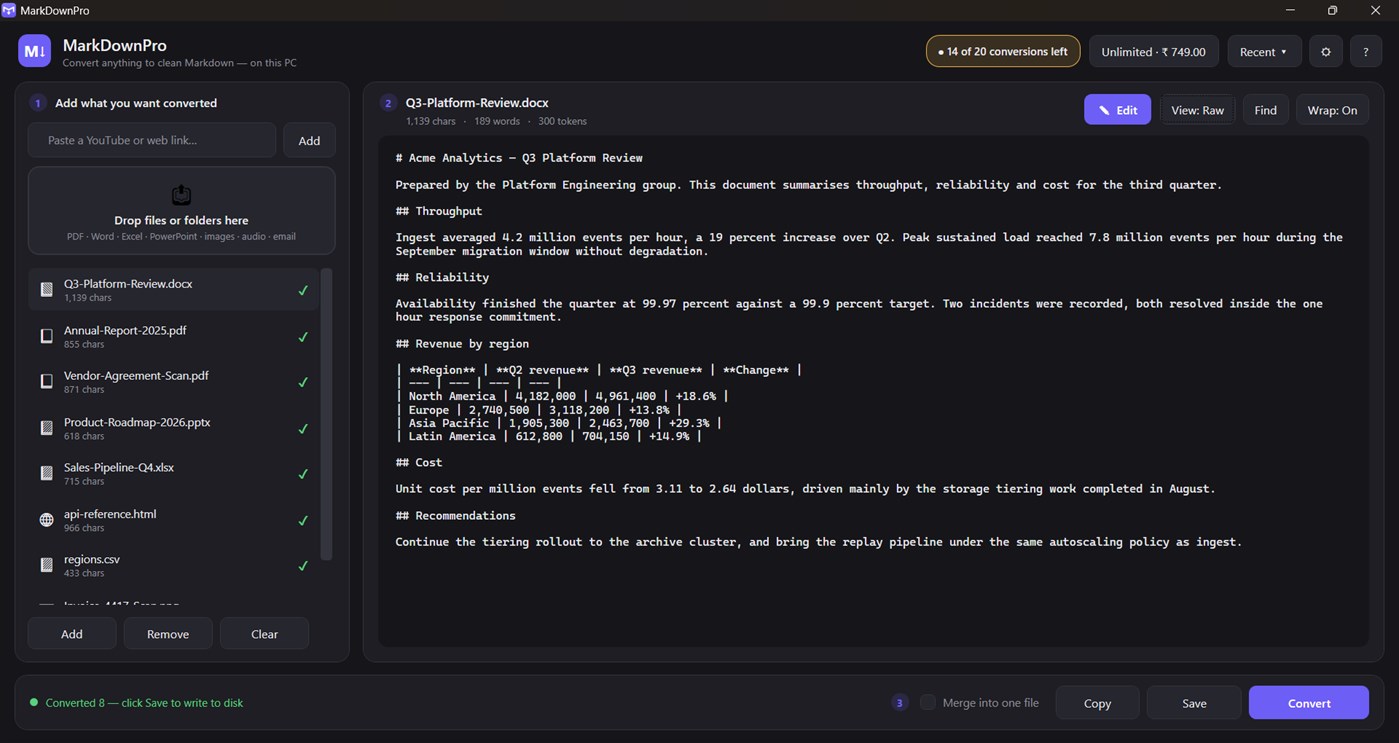Copy the converted Markdown
The height and width of the screenshot is (743, 1399).
1097,703
